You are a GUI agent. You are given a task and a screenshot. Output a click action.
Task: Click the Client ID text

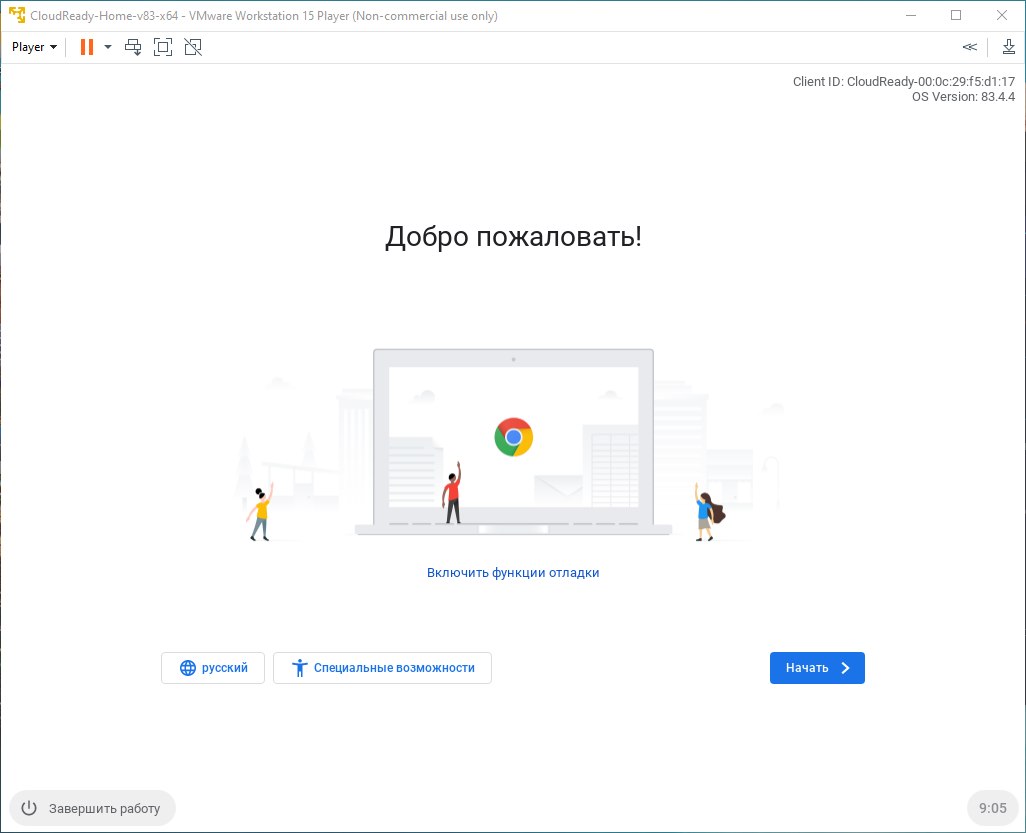tap(904, 82)
